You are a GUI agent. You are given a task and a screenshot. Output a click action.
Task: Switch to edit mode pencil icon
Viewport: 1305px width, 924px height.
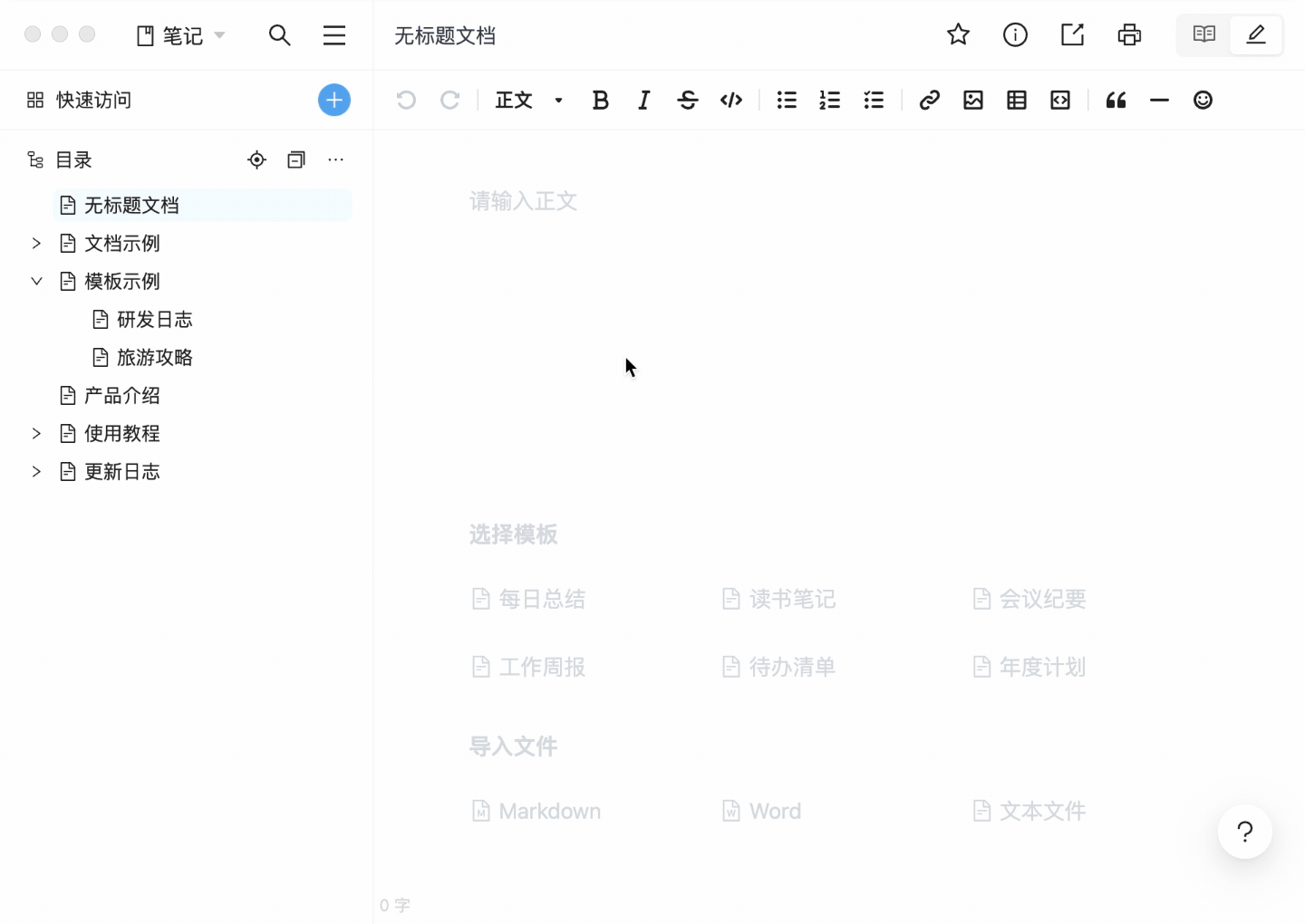click(1255, 34)
